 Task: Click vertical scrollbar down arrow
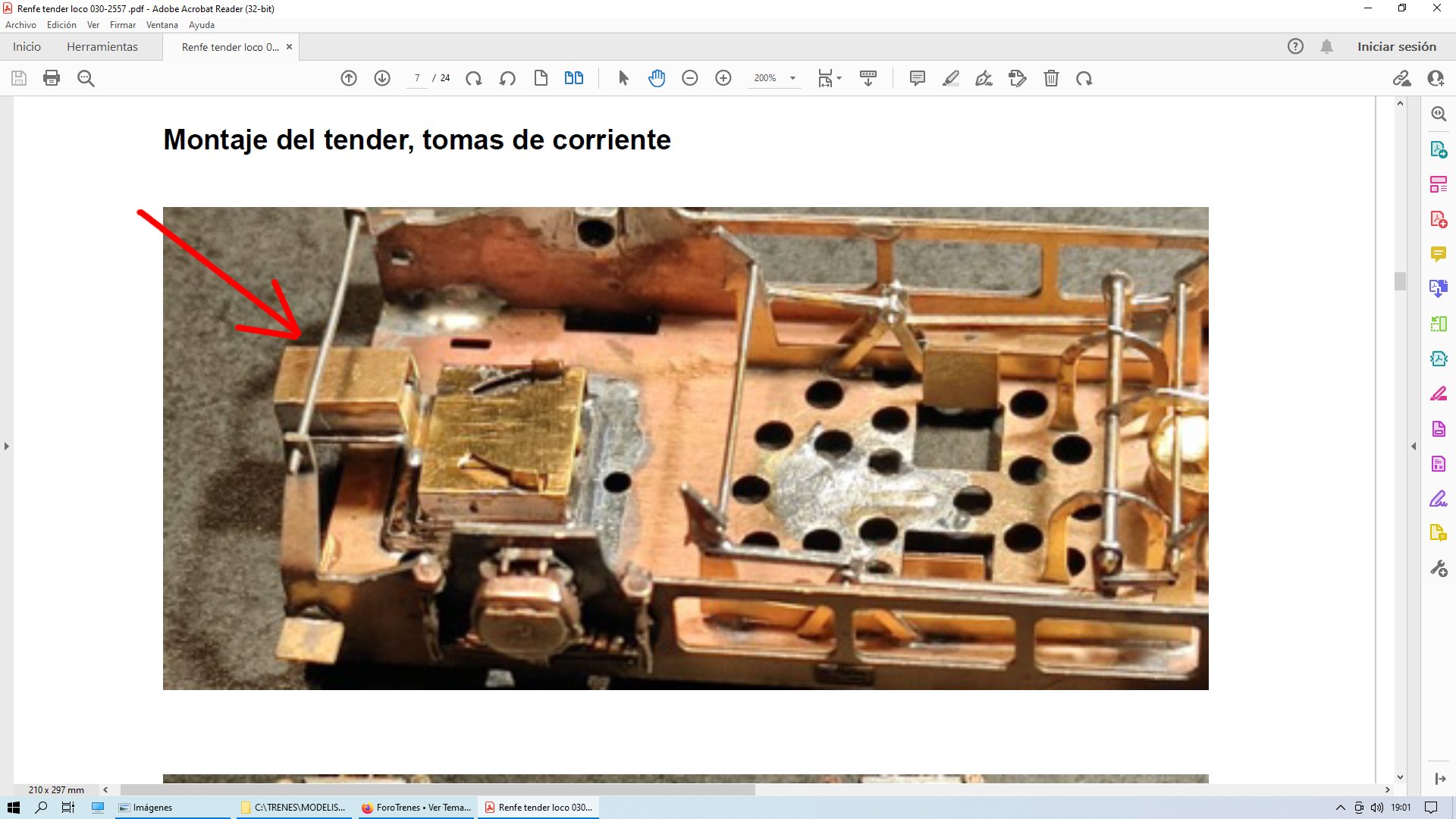tap(1400, 777)
